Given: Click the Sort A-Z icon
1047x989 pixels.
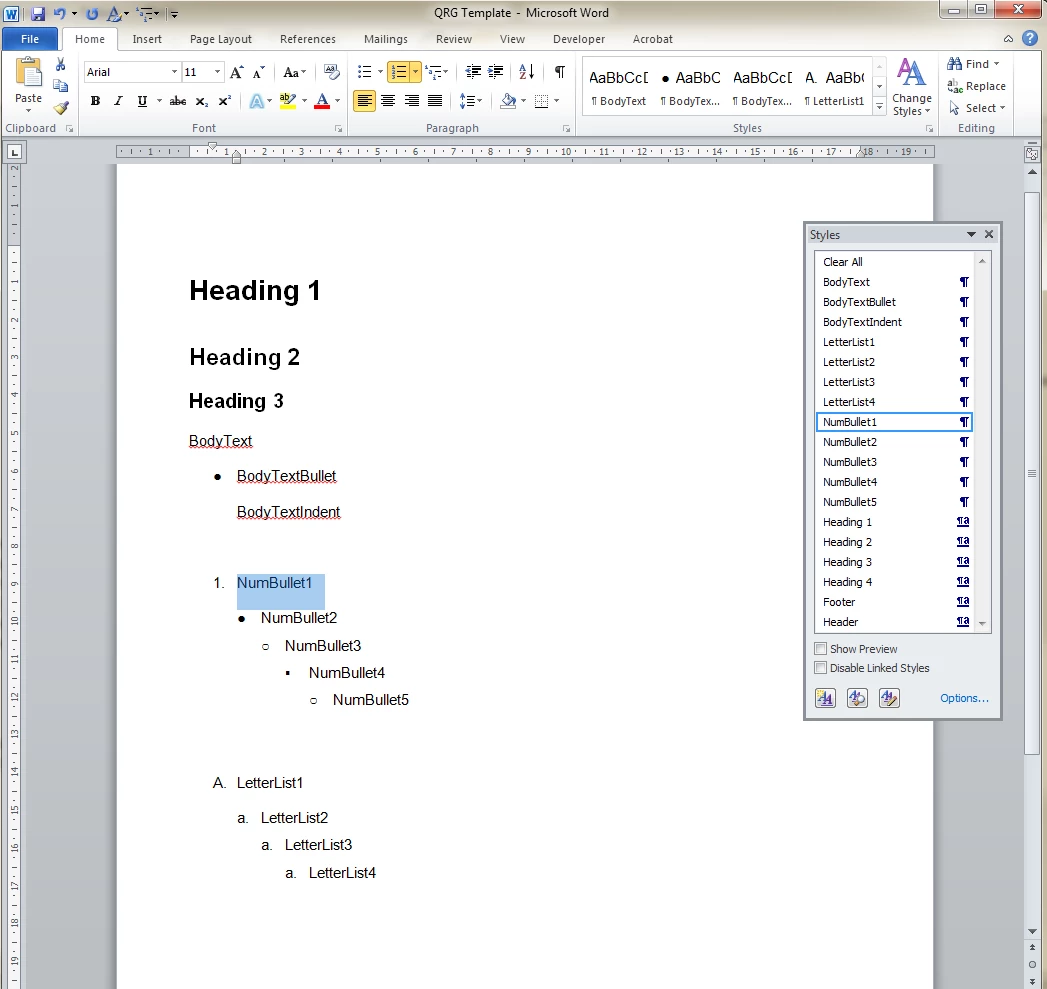Looking at the screenshot, I should (x=526, y=71).
